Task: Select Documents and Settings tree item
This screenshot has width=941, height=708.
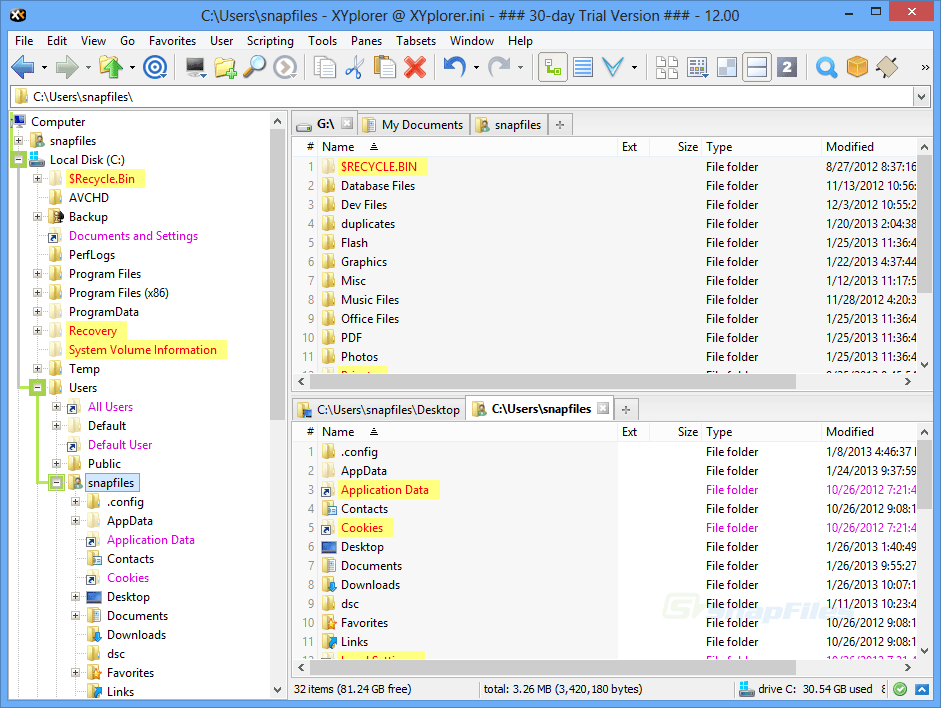Action: pos(133,236)
